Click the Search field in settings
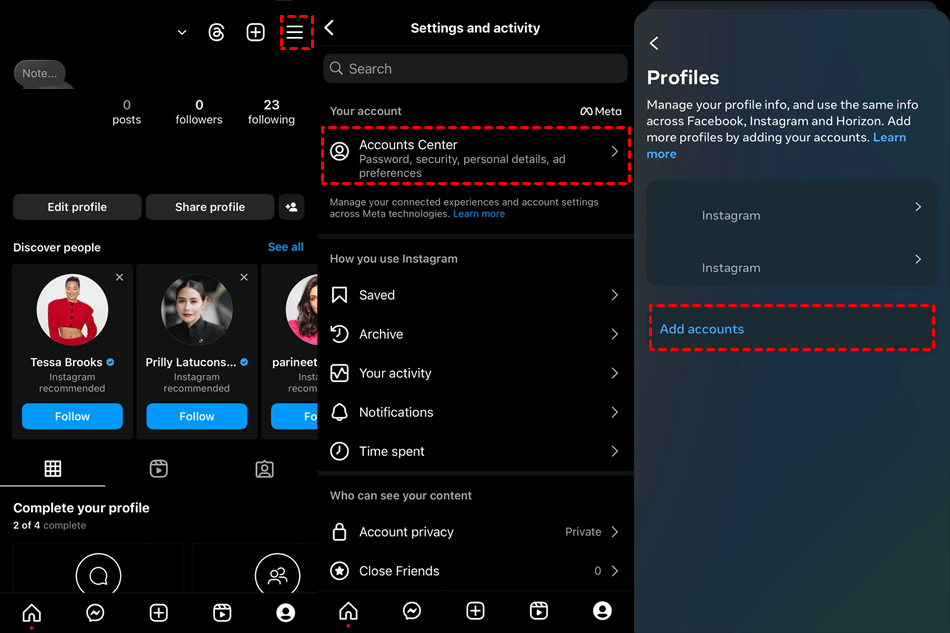The height and width of the screenshot is (633, 950). point(476,68)
